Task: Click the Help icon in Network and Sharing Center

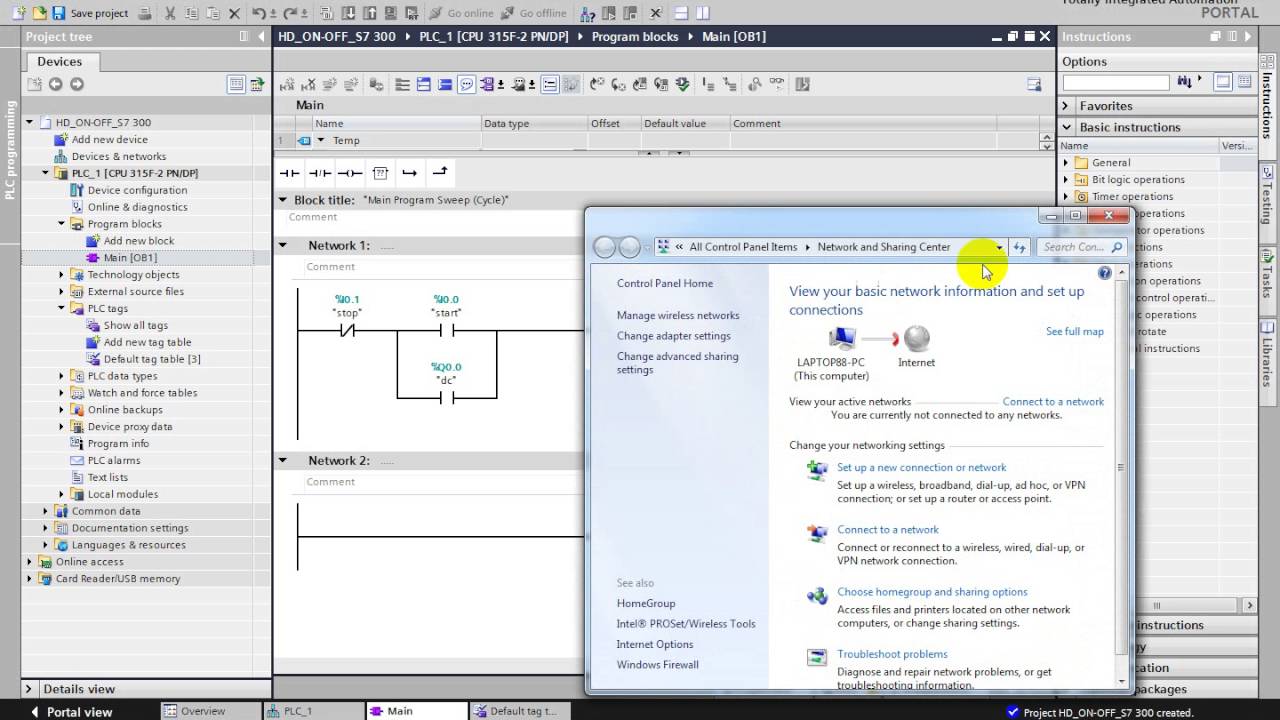Action: pyautogui.click(x=1104, y=273)
